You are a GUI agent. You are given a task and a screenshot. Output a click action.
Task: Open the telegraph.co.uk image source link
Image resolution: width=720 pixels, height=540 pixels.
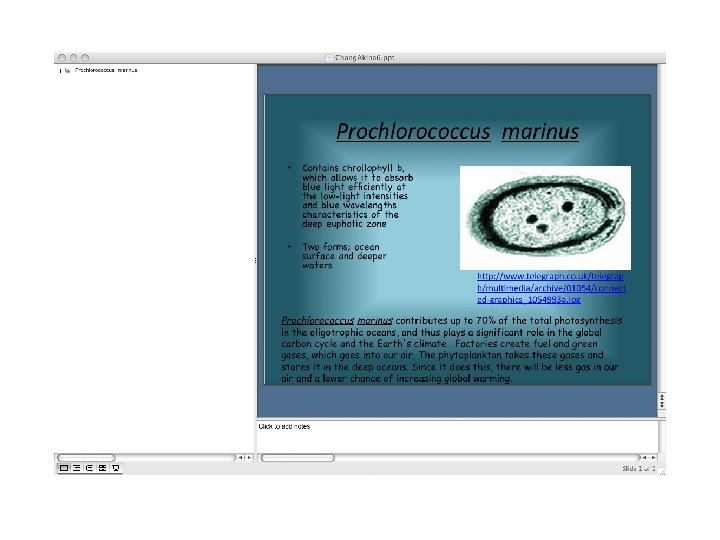click(551, 288)
